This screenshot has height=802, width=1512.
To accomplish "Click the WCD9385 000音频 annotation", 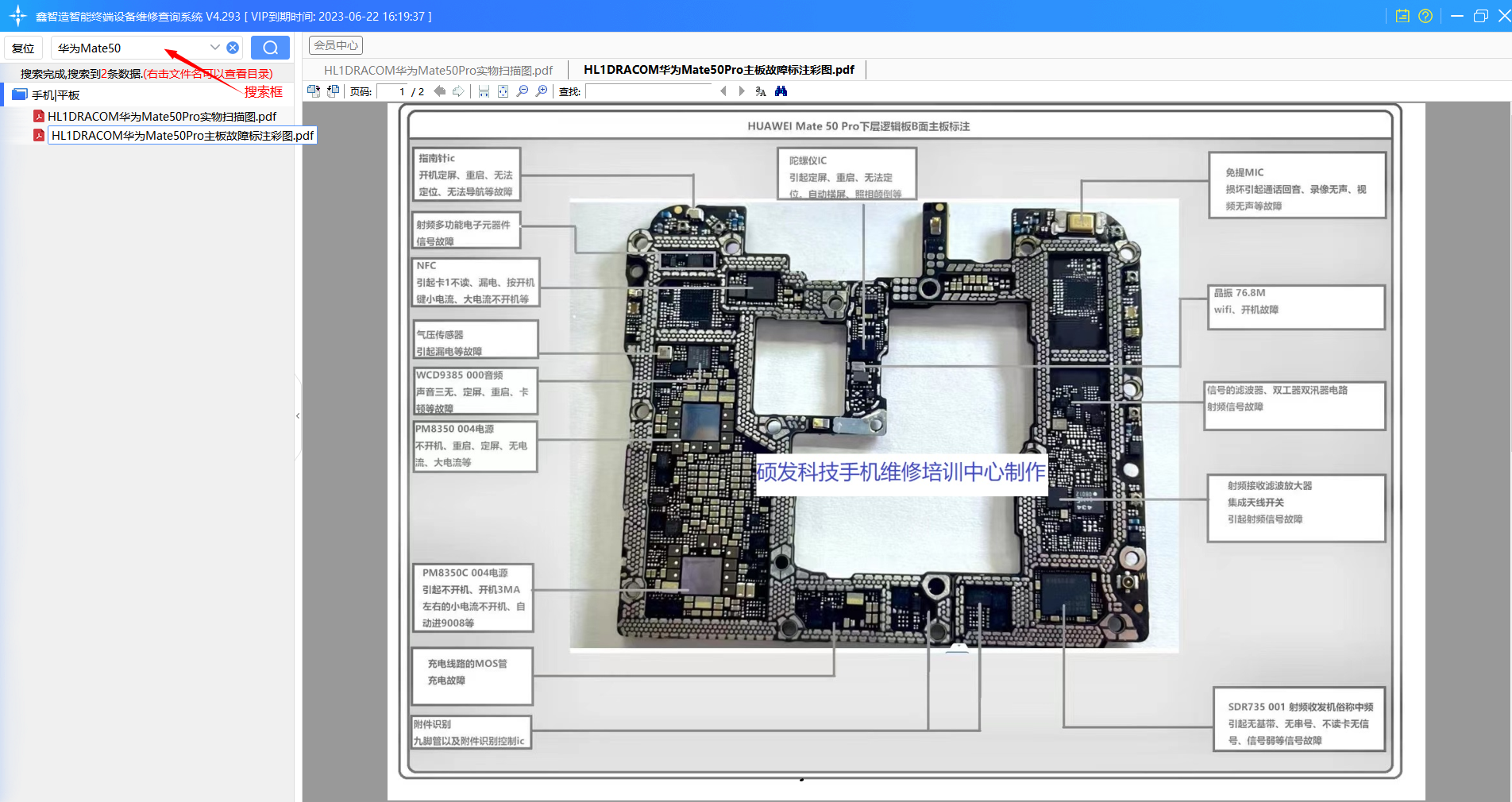I will pos(475,391).
